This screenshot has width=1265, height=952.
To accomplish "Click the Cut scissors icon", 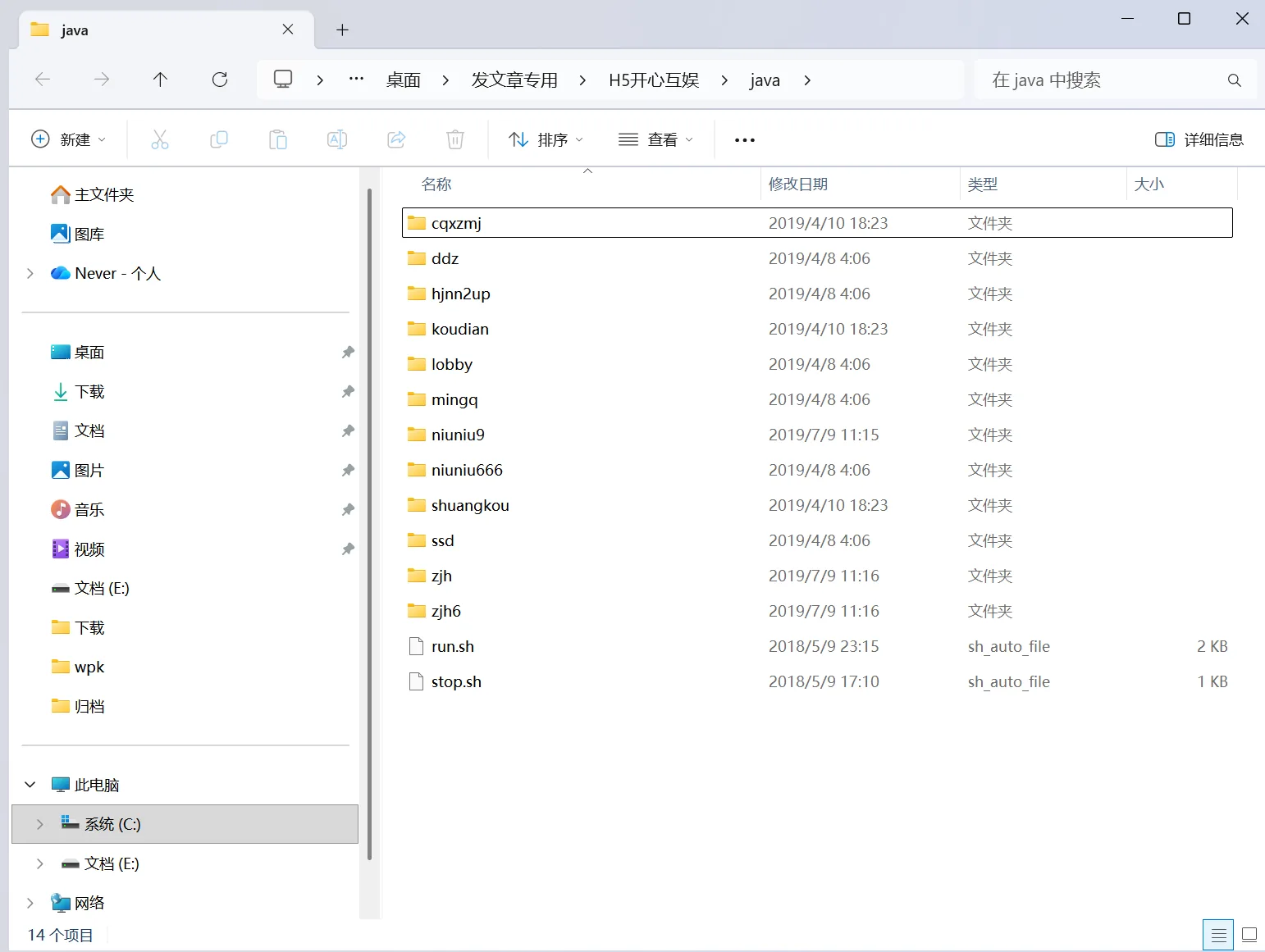I will (160, 139).
